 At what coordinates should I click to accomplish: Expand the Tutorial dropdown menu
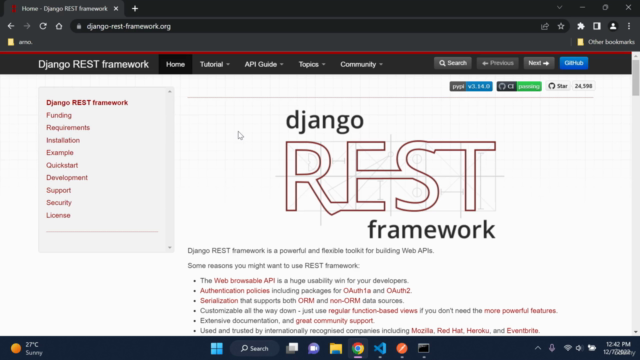(215, 64)
